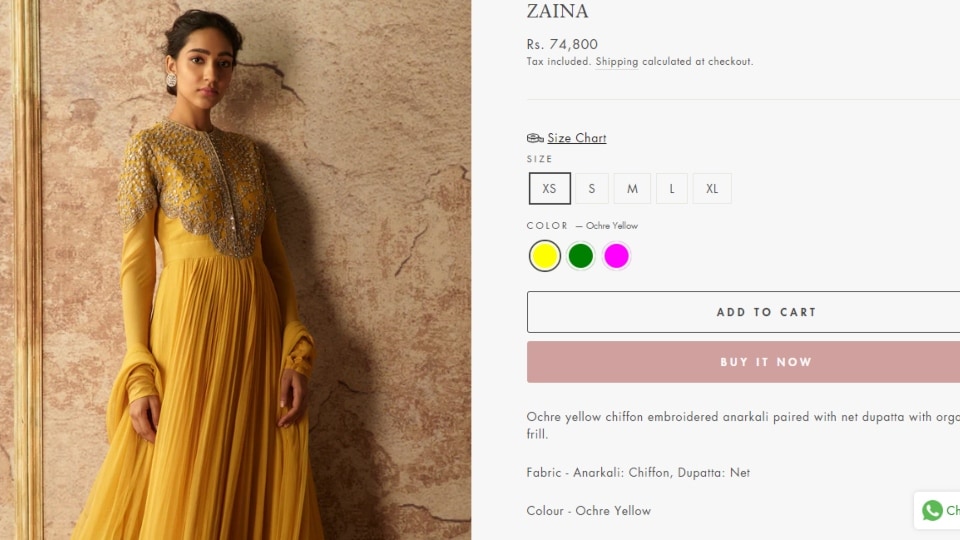Choose the XL size
The image size is (960, 540).
pos(711,189)
